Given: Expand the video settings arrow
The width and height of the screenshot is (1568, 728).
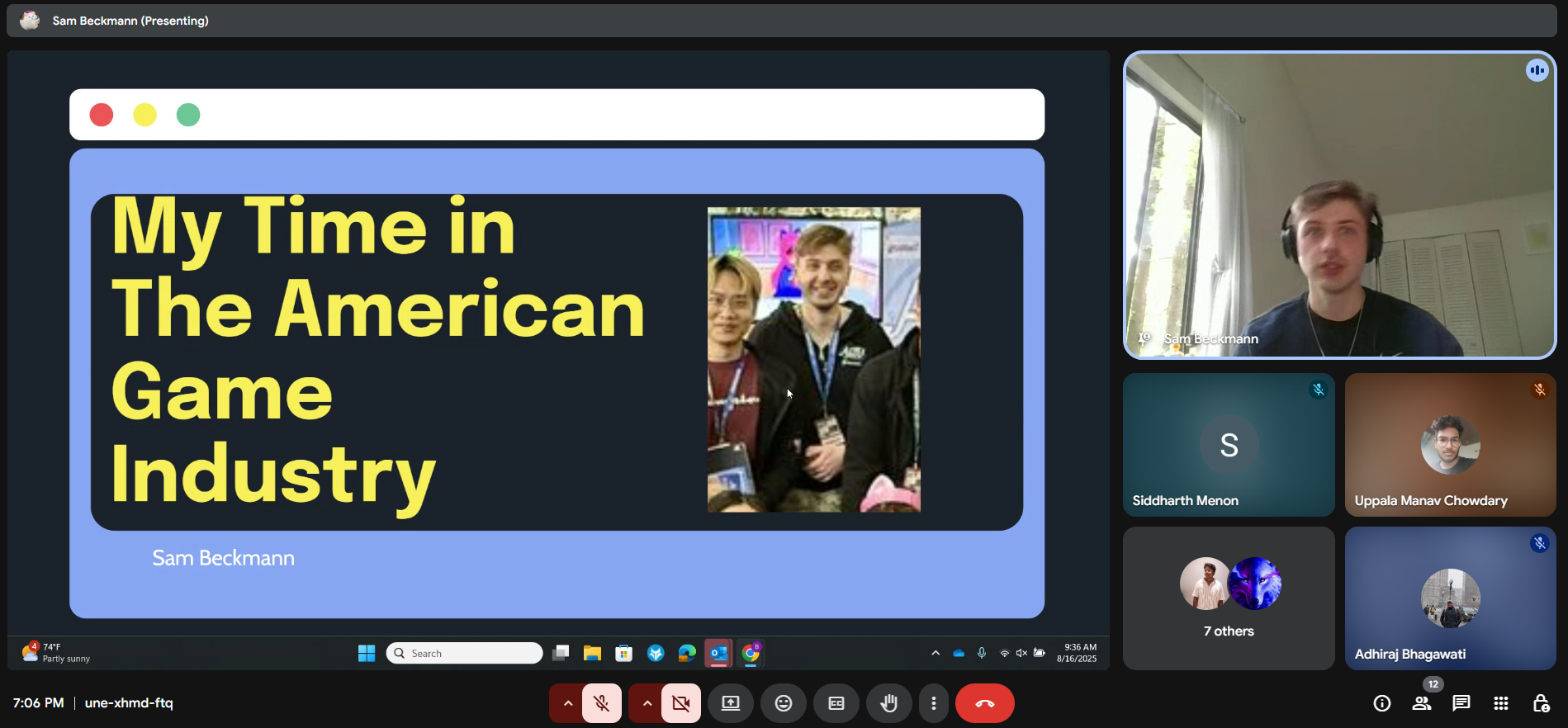Looking at the screenshot, I should [x=647, y=703].
